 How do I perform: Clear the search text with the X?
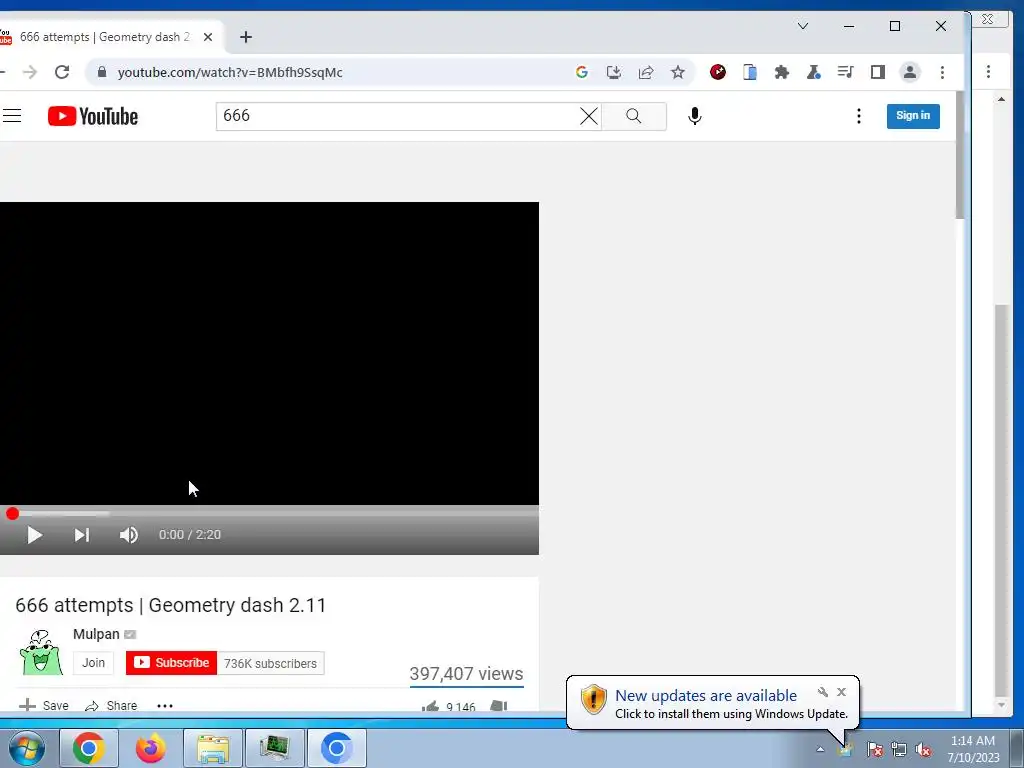pos(588,116)
